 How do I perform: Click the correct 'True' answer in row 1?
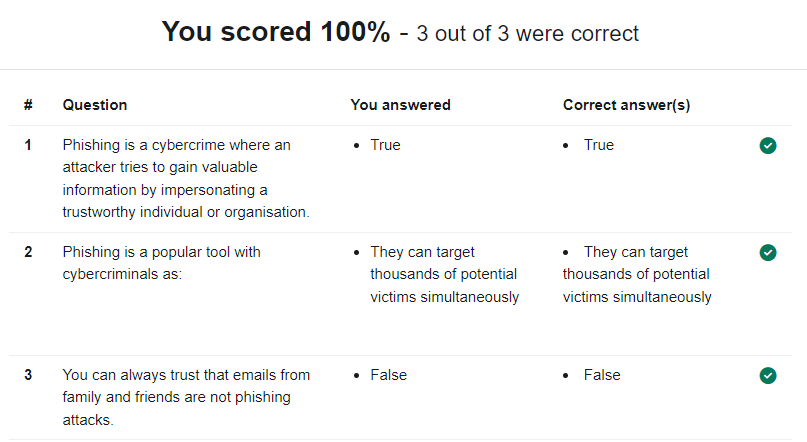point(599,145)
